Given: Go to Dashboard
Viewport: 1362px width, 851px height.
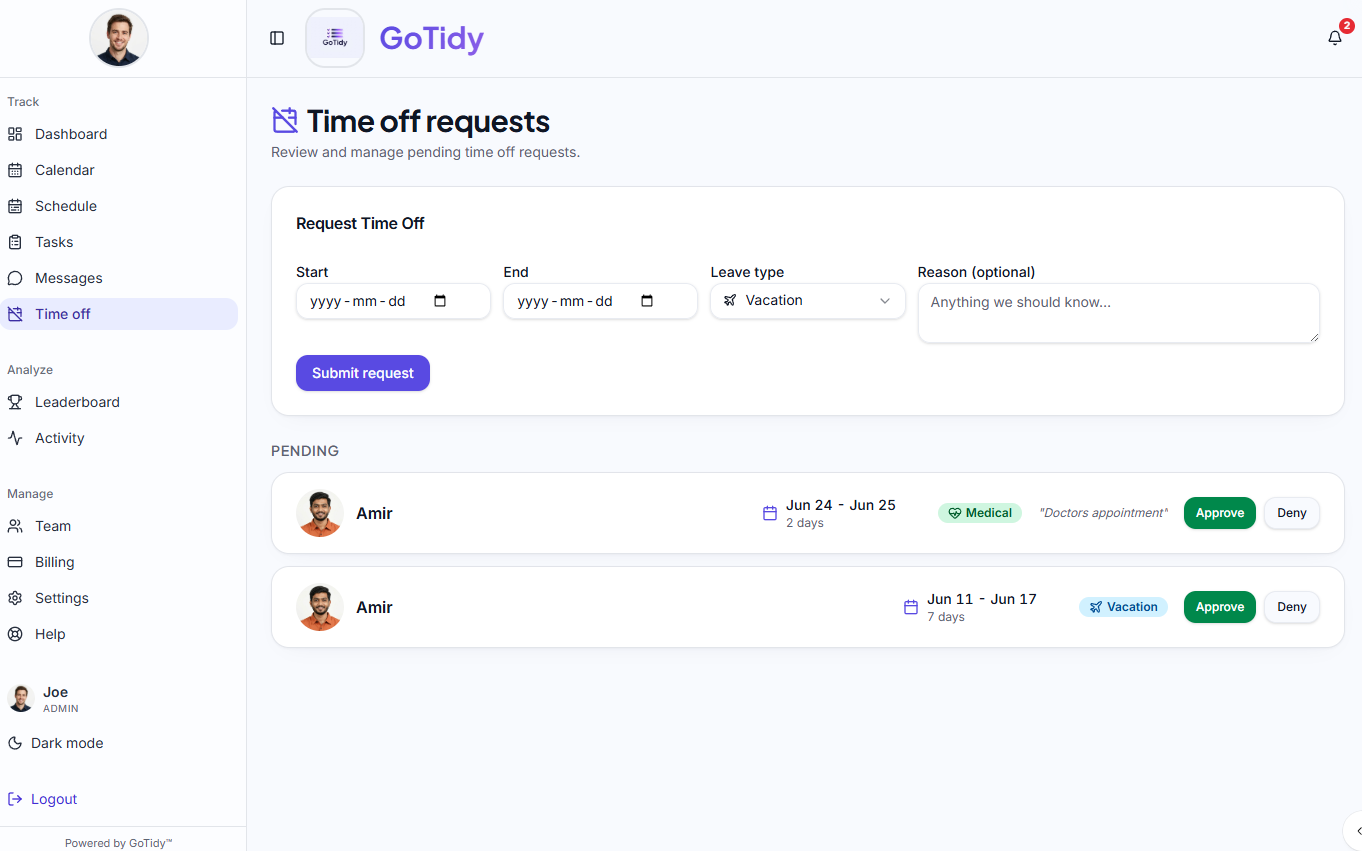Looking at the screenshot, I should [x=119, y=134].
